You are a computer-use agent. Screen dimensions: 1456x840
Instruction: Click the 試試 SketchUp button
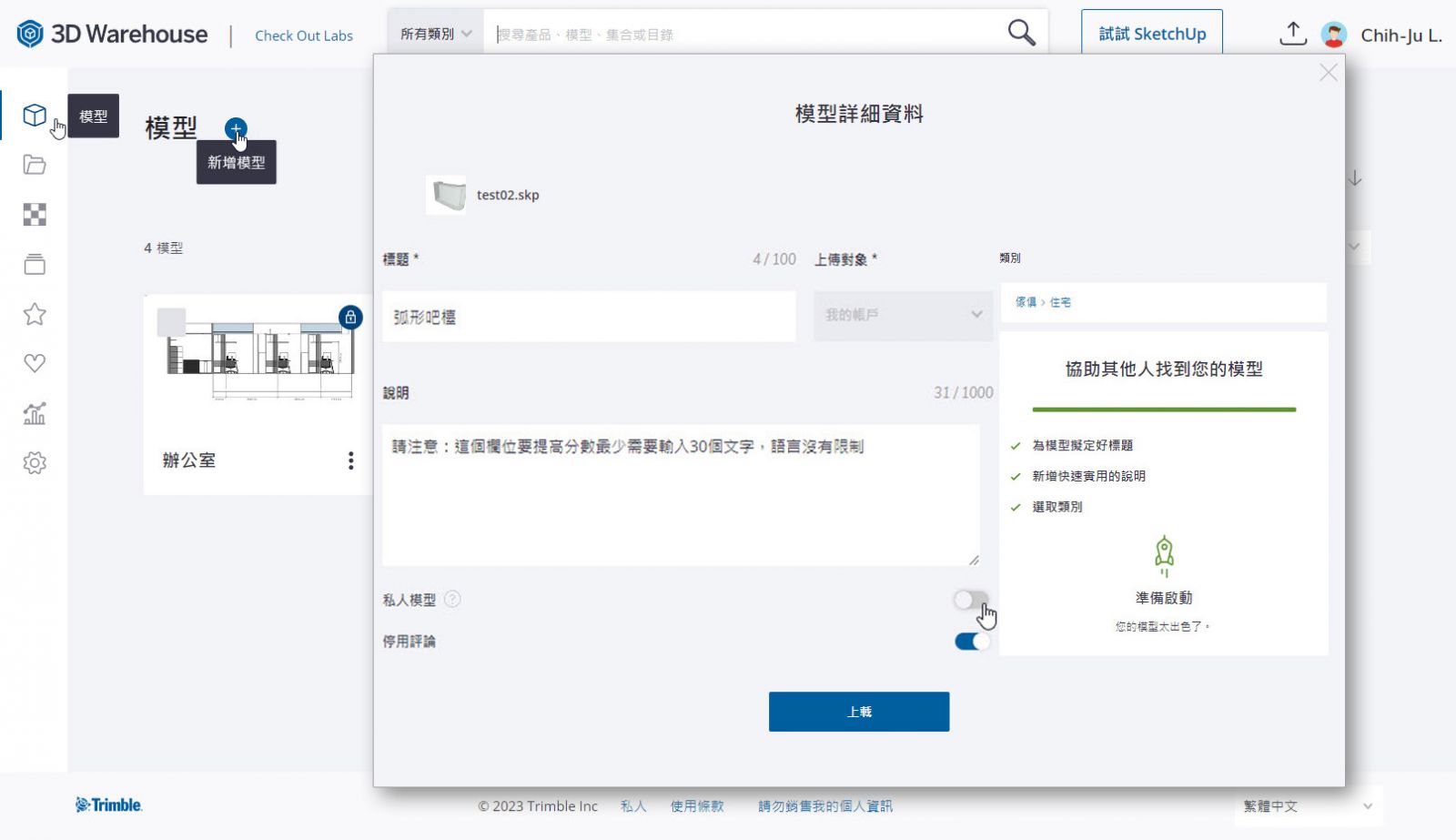1151,35
